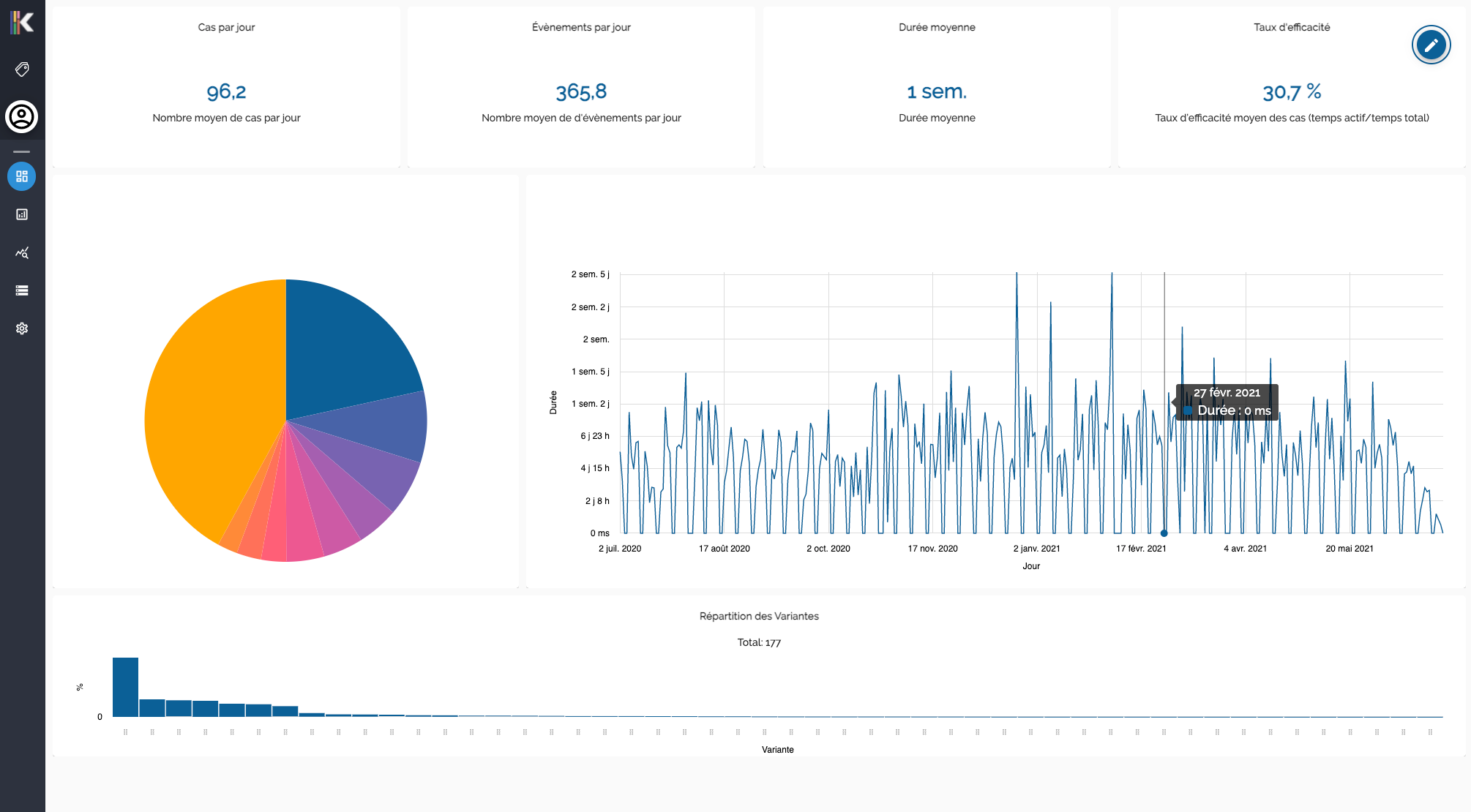Screen dimensions: 1471x812
Task: Click the 365,8 events per day value
Action: pyautogui.click(x=581, y=92)
